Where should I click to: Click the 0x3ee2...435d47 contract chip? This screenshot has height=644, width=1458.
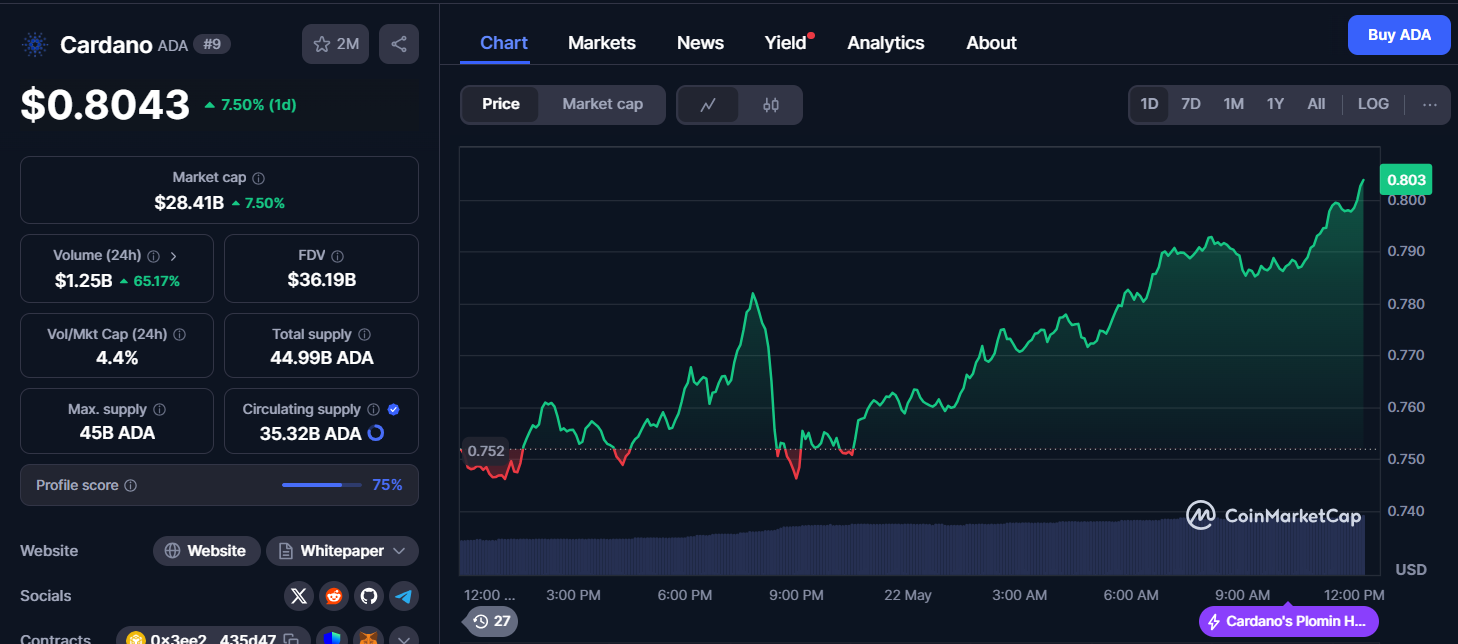(x=213, y=638)
